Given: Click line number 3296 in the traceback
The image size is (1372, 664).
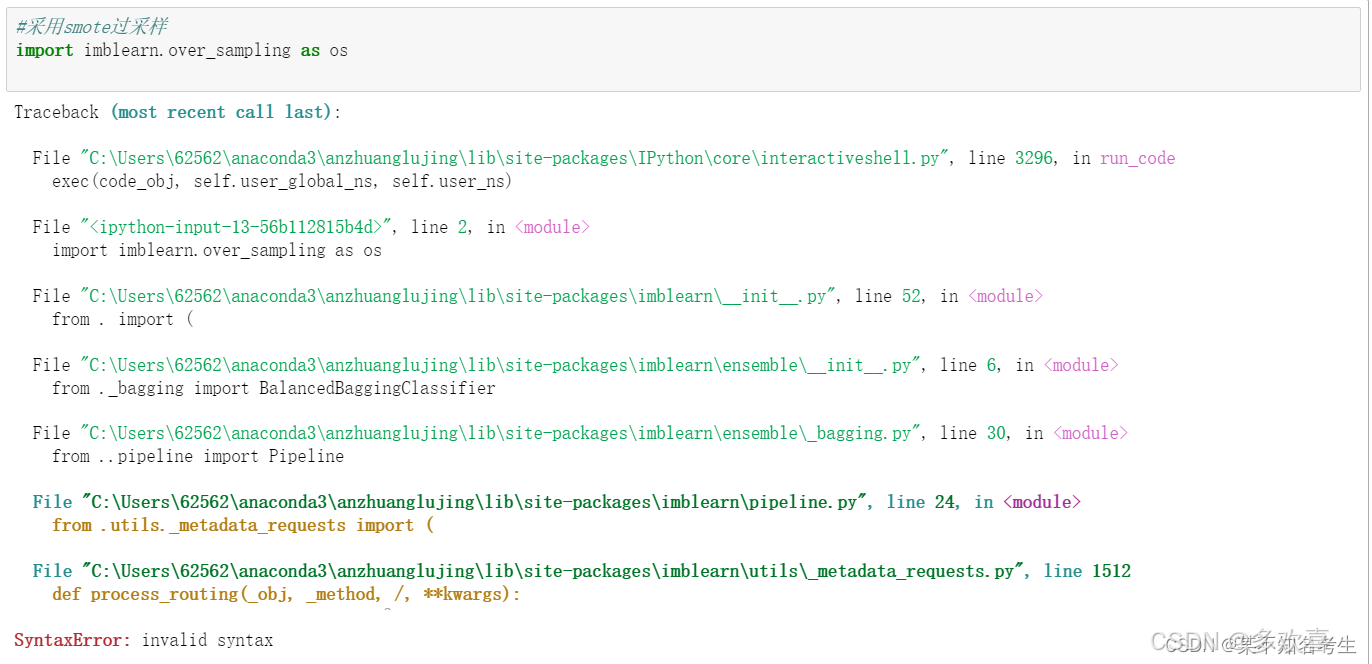Looking at the screenshot, I should pyautogui.click(x=1033, y=157).
